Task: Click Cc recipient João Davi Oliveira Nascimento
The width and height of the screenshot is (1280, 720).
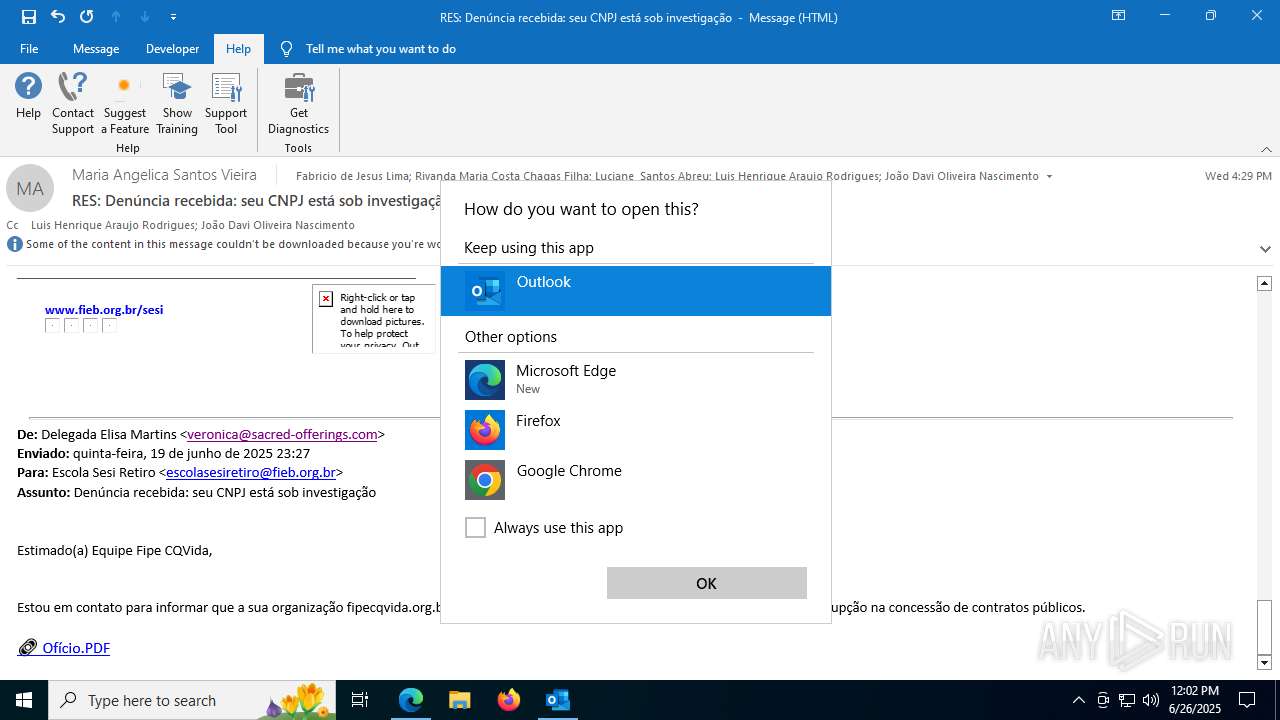Action: (278, 225)
